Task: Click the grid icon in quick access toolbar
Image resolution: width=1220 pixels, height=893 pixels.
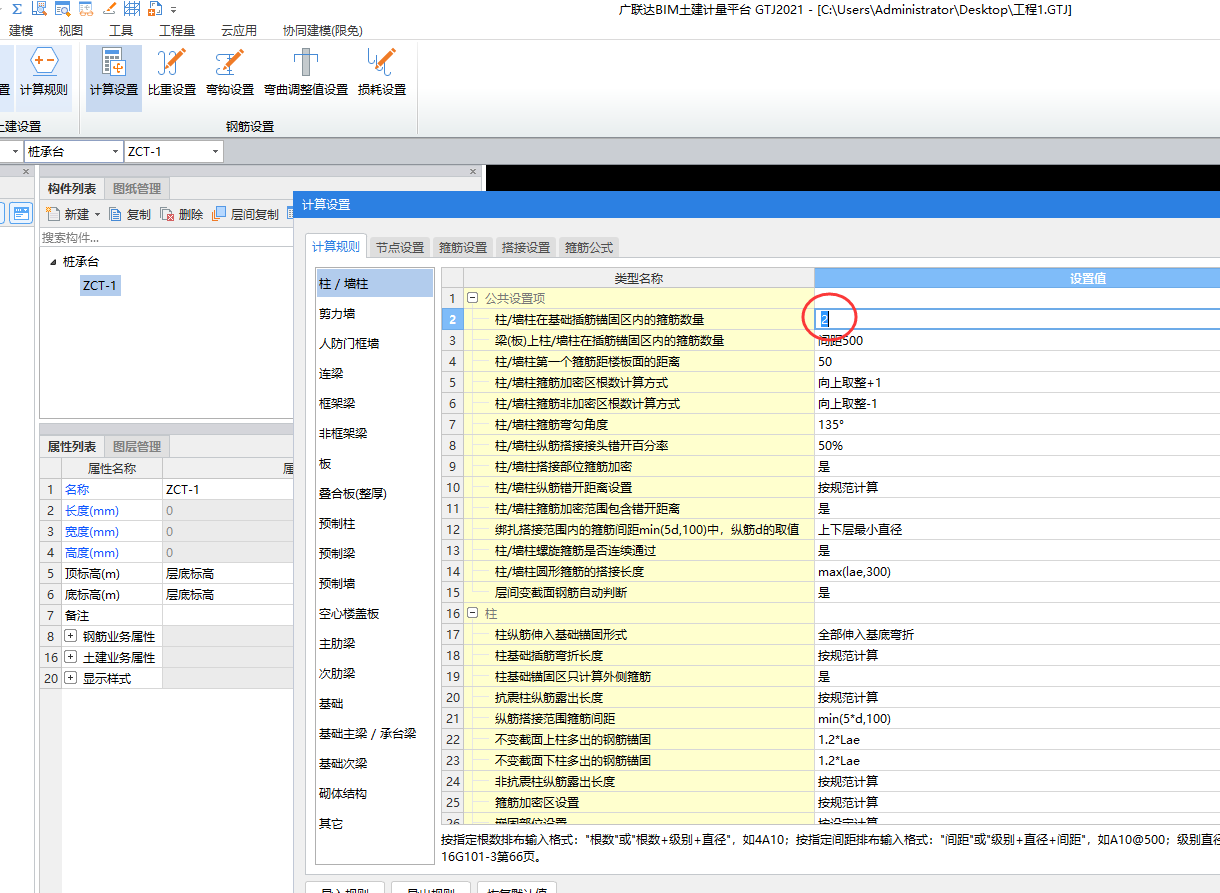Action: (131, 9)
